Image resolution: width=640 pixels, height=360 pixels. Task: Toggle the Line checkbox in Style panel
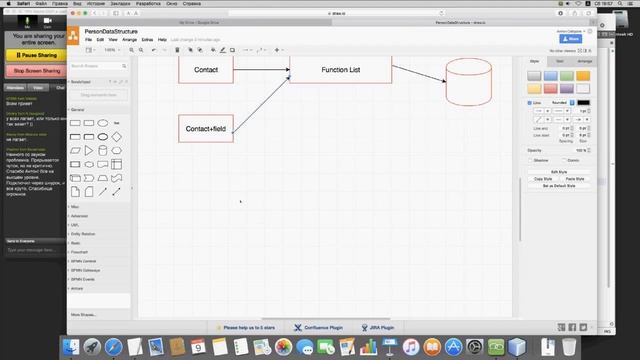(530, 103)
